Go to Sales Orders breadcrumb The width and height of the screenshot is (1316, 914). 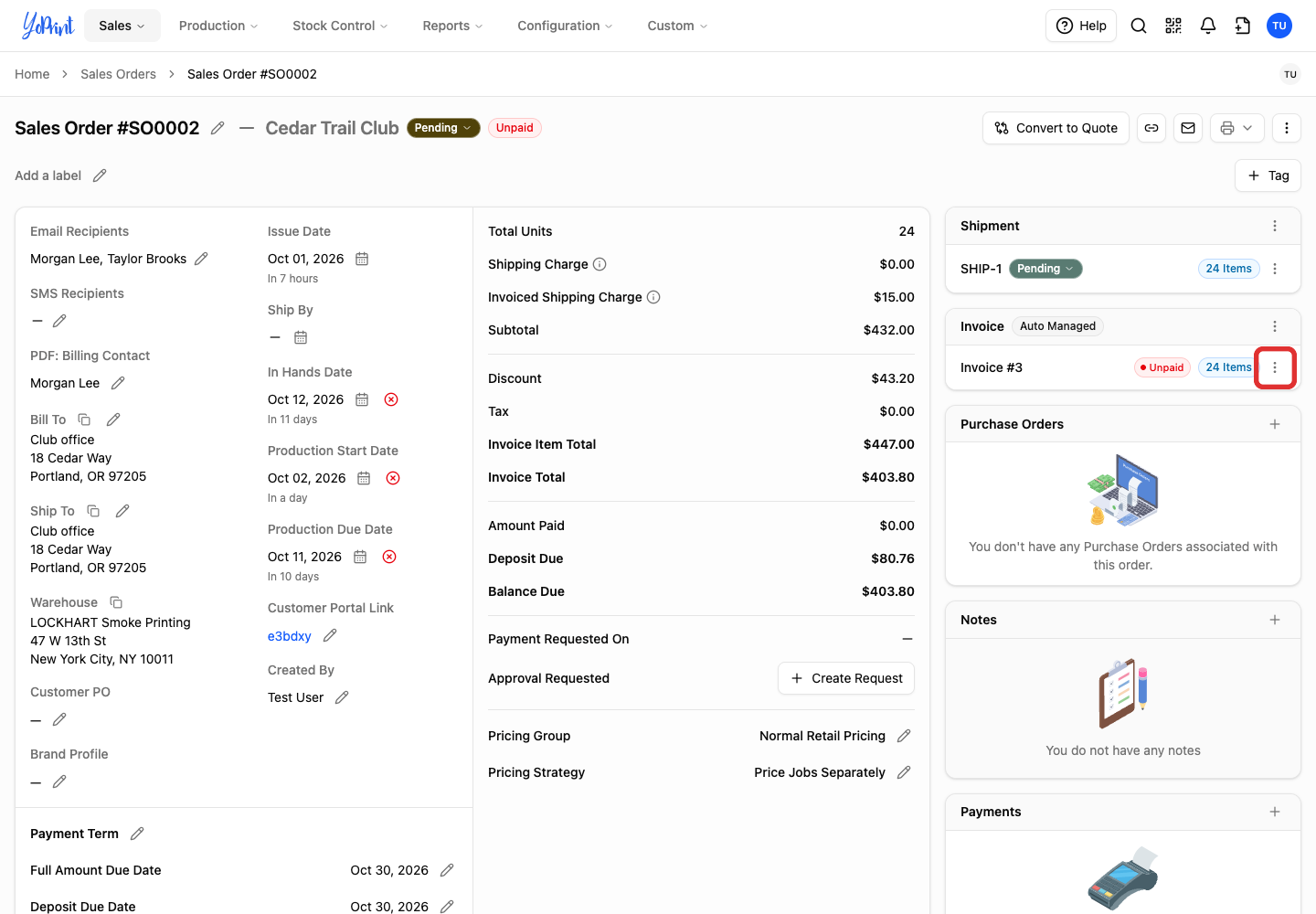click(118, 74)
